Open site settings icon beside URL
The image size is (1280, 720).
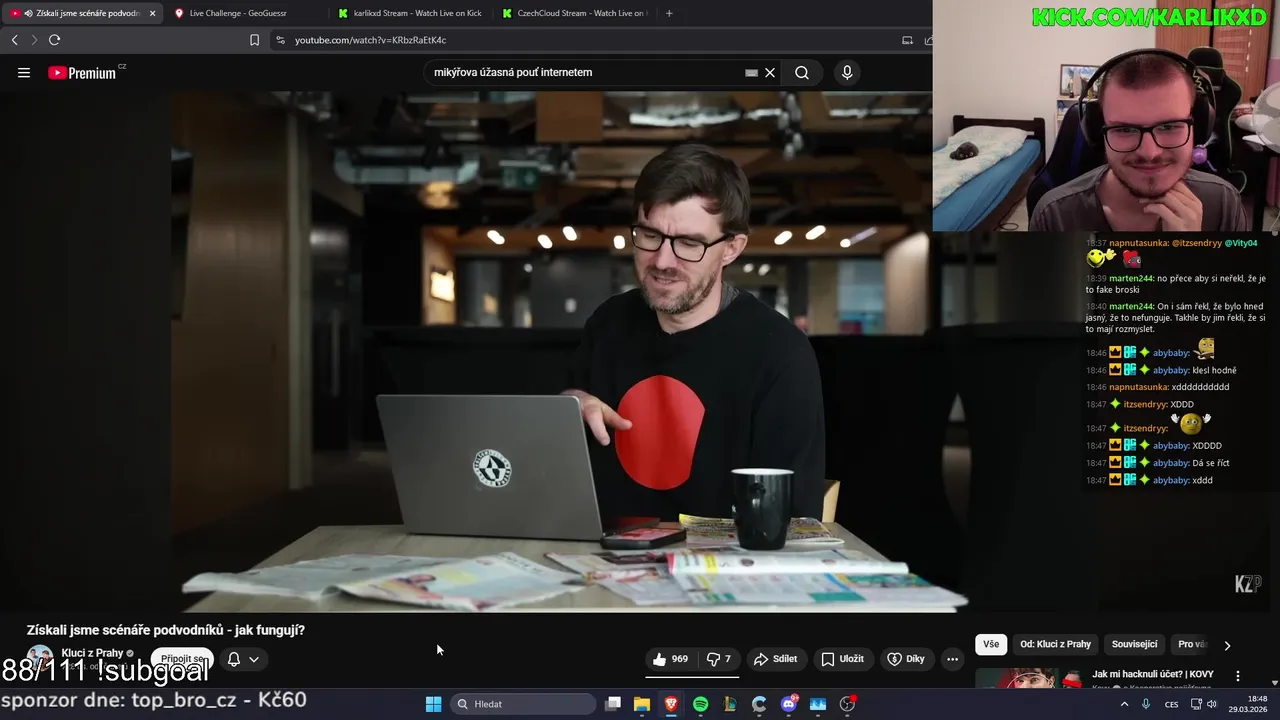(280, 40)
